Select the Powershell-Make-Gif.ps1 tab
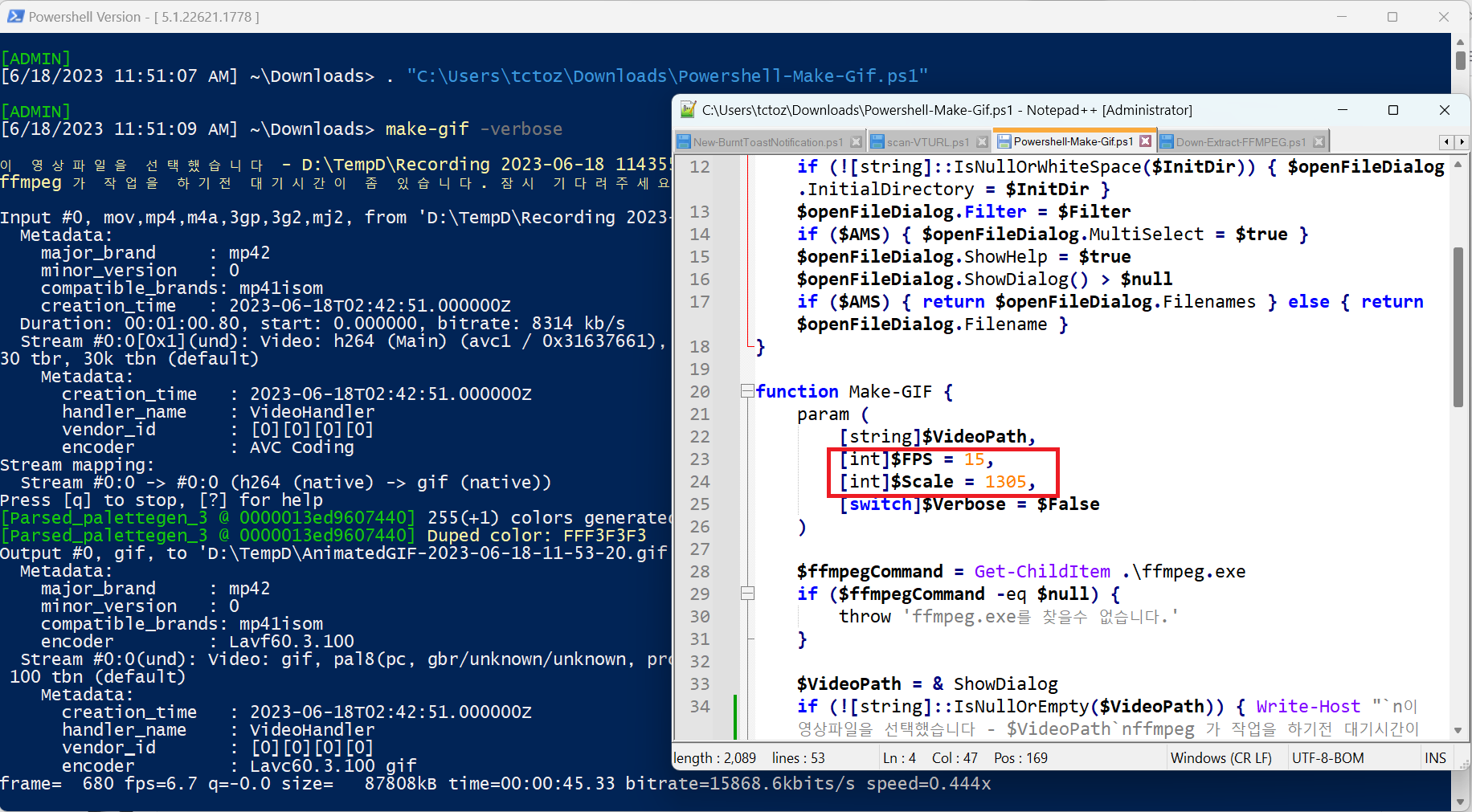This screenshot has width=1472, height=812. click(1074, 141)
